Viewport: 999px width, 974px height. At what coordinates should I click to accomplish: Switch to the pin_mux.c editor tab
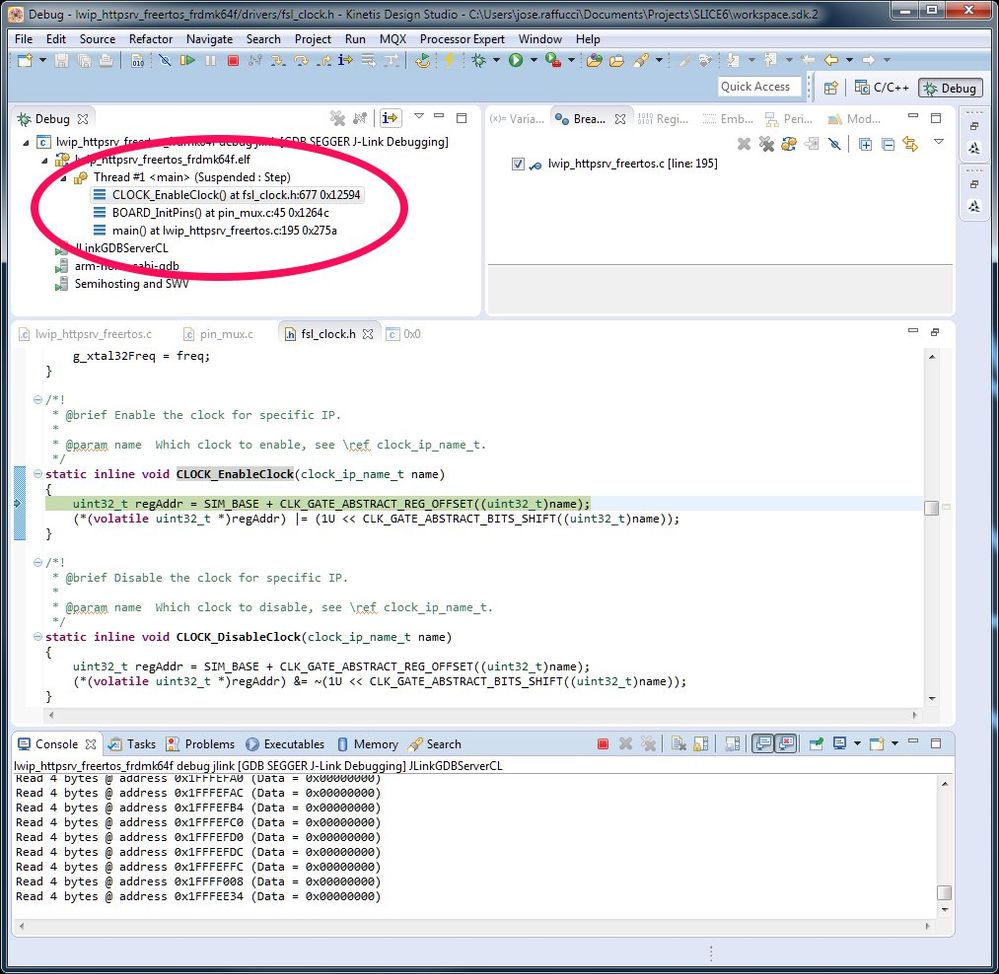click(218, 334)
